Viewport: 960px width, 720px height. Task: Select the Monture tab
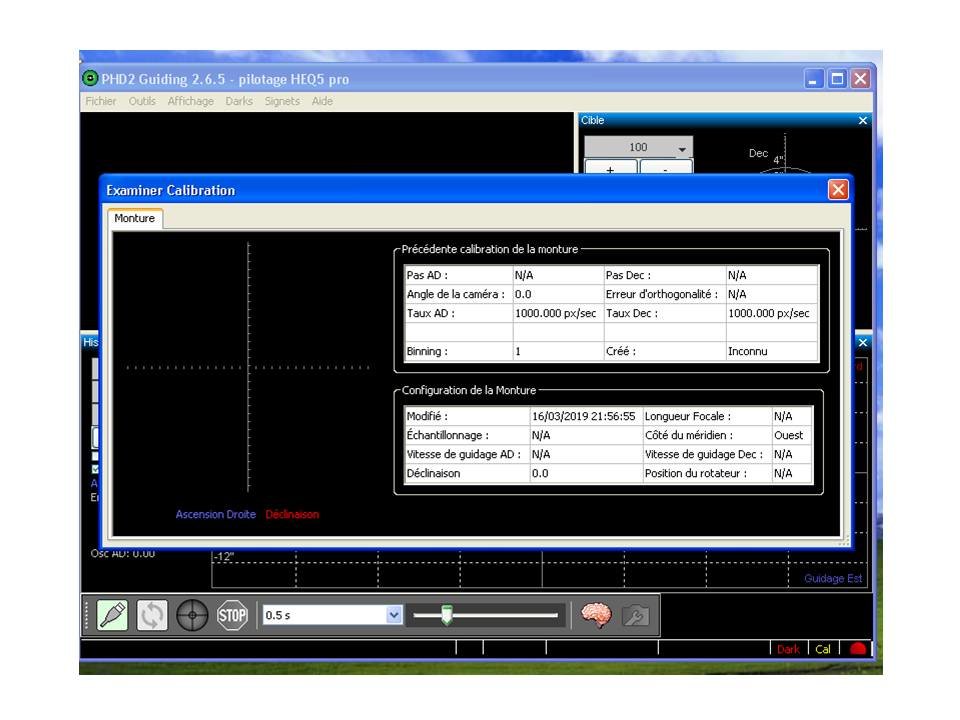click(x=135, y=219)
